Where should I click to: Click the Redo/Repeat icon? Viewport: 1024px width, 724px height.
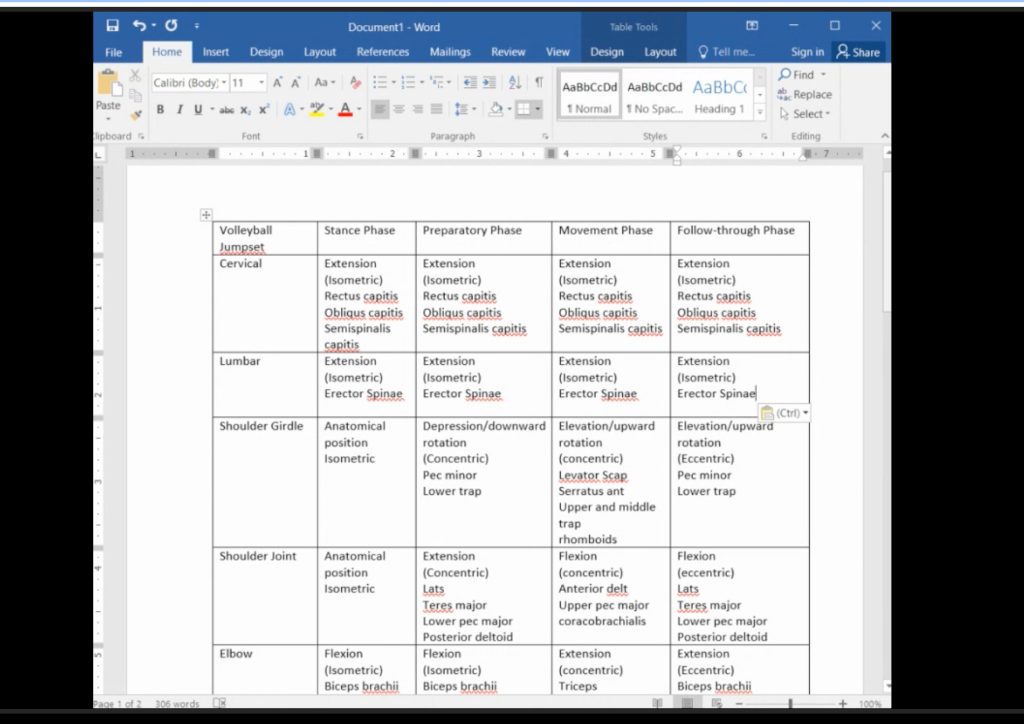(171, 25)
